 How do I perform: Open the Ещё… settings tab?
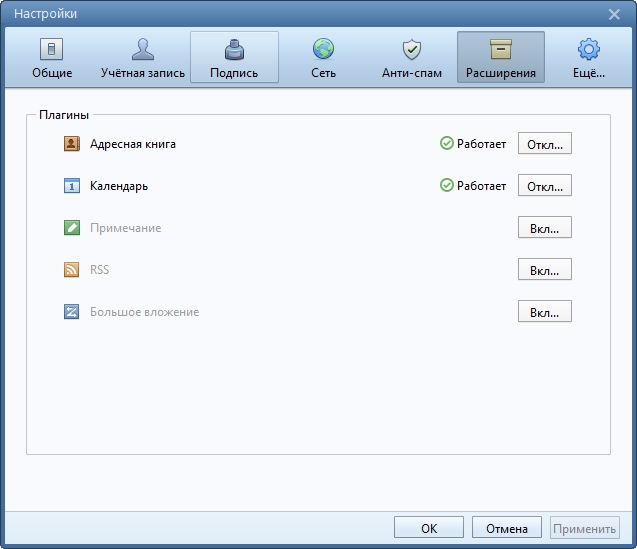pyautogui.click(x=589, y=57)
